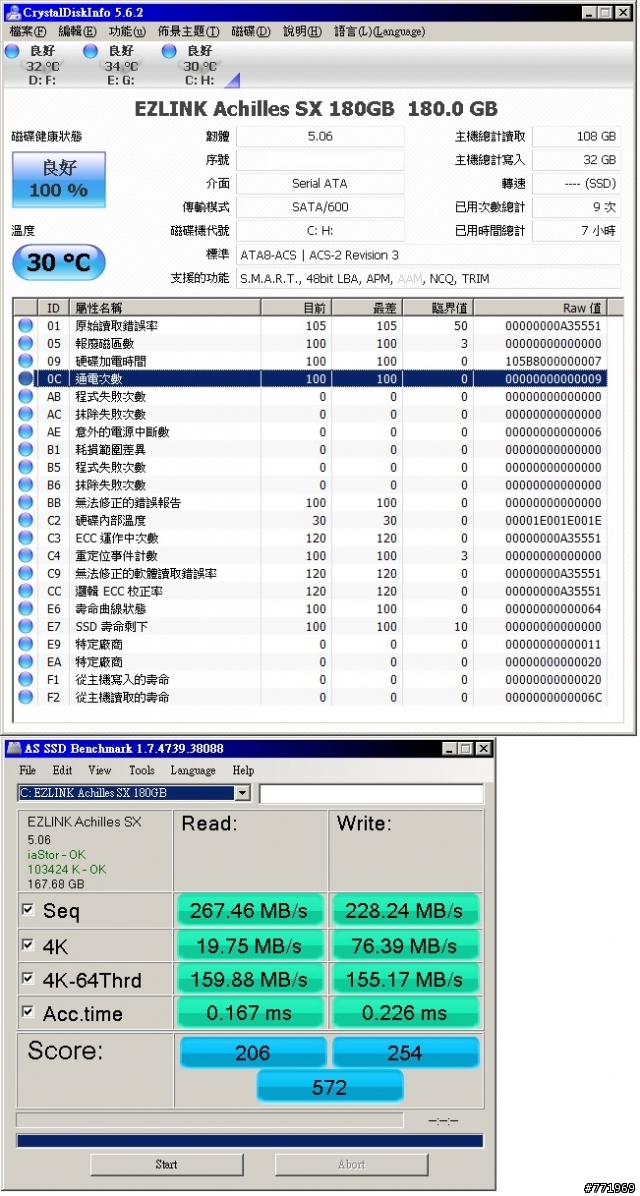Toggle the Seq test checkbox
The height and width of the screenshot is (1196, 640).
[x=28, y=909]
